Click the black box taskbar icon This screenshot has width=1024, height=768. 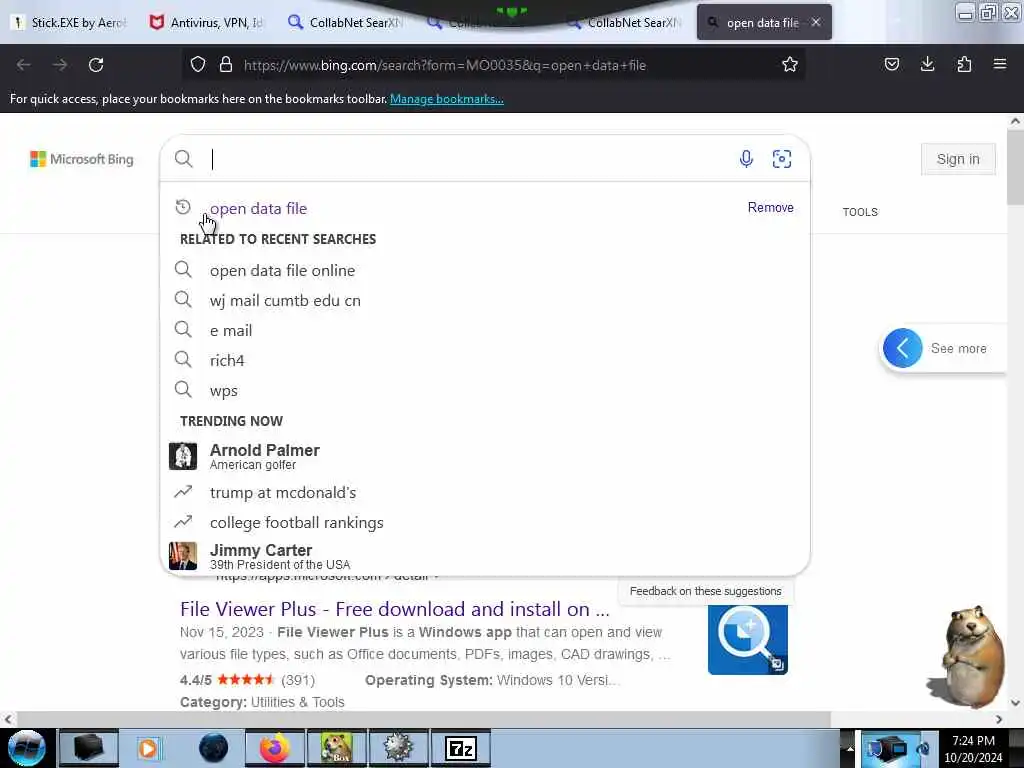(x=89, y=748)
